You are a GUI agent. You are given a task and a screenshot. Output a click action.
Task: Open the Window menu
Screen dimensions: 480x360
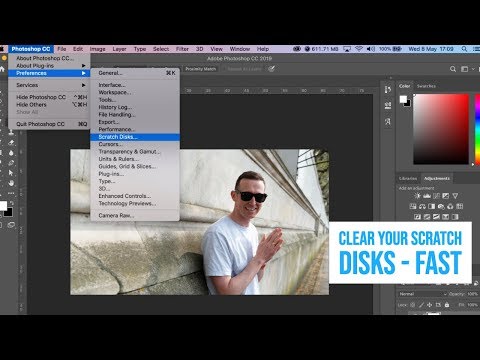coord(240,49)
